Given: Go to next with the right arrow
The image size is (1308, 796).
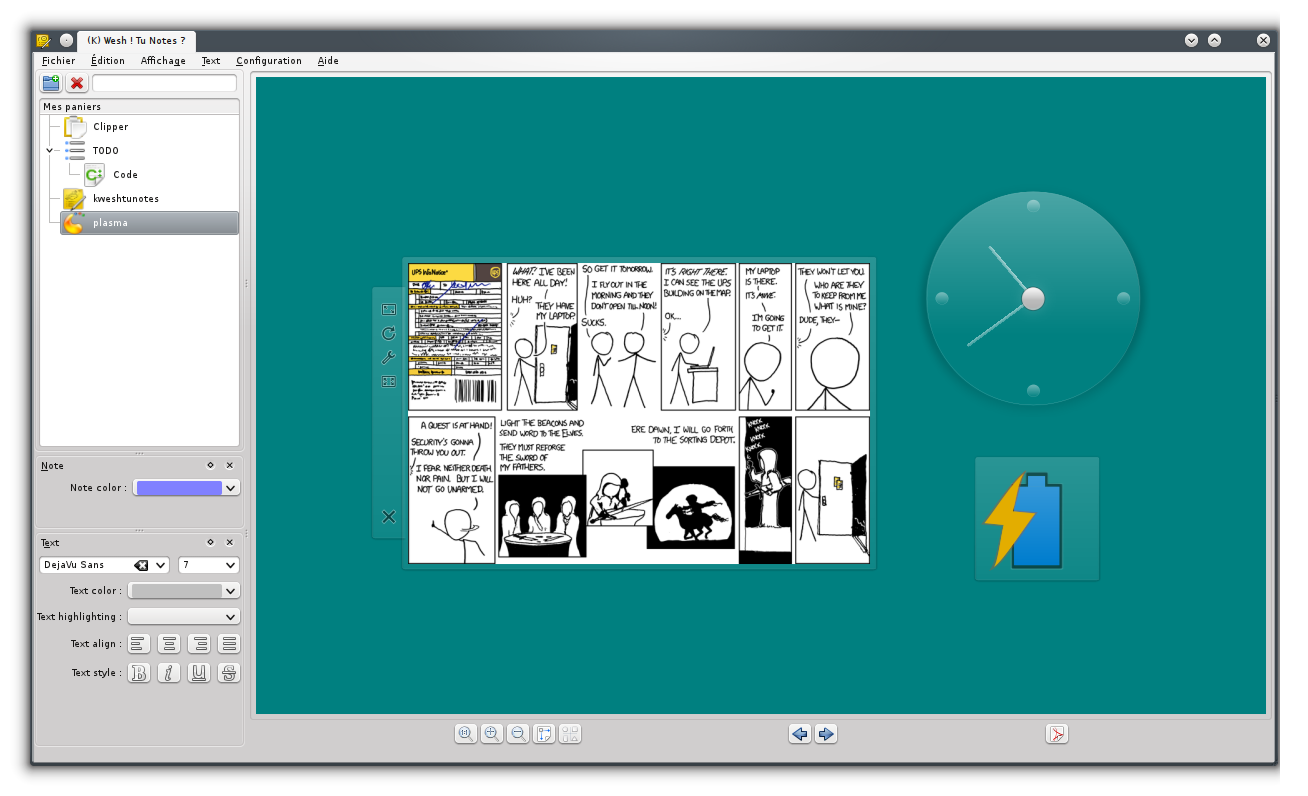Looking at the screenshot, I should pyautogui.click(x=826, y=734).
